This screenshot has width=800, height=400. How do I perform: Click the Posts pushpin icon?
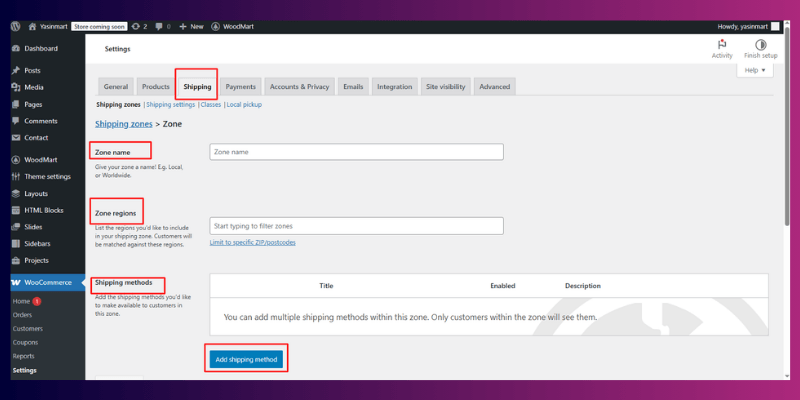(16, 70)
